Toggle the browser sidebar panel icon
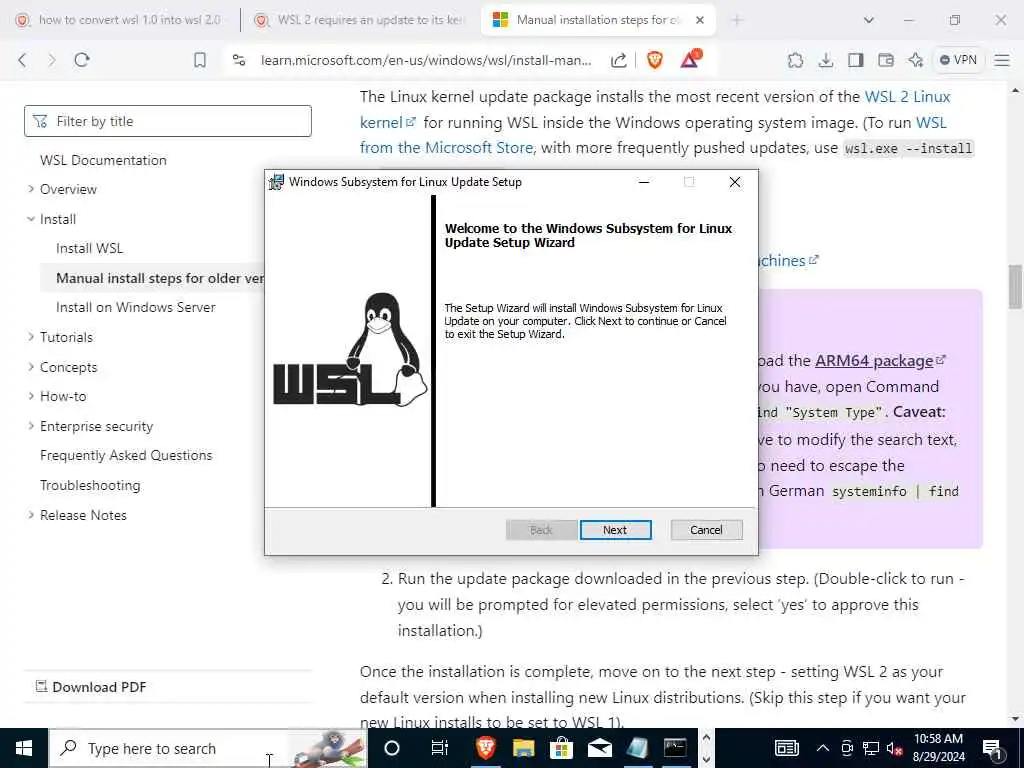Image resolution: width=1024 pixels, height=768 pixels. coord(856,60)
